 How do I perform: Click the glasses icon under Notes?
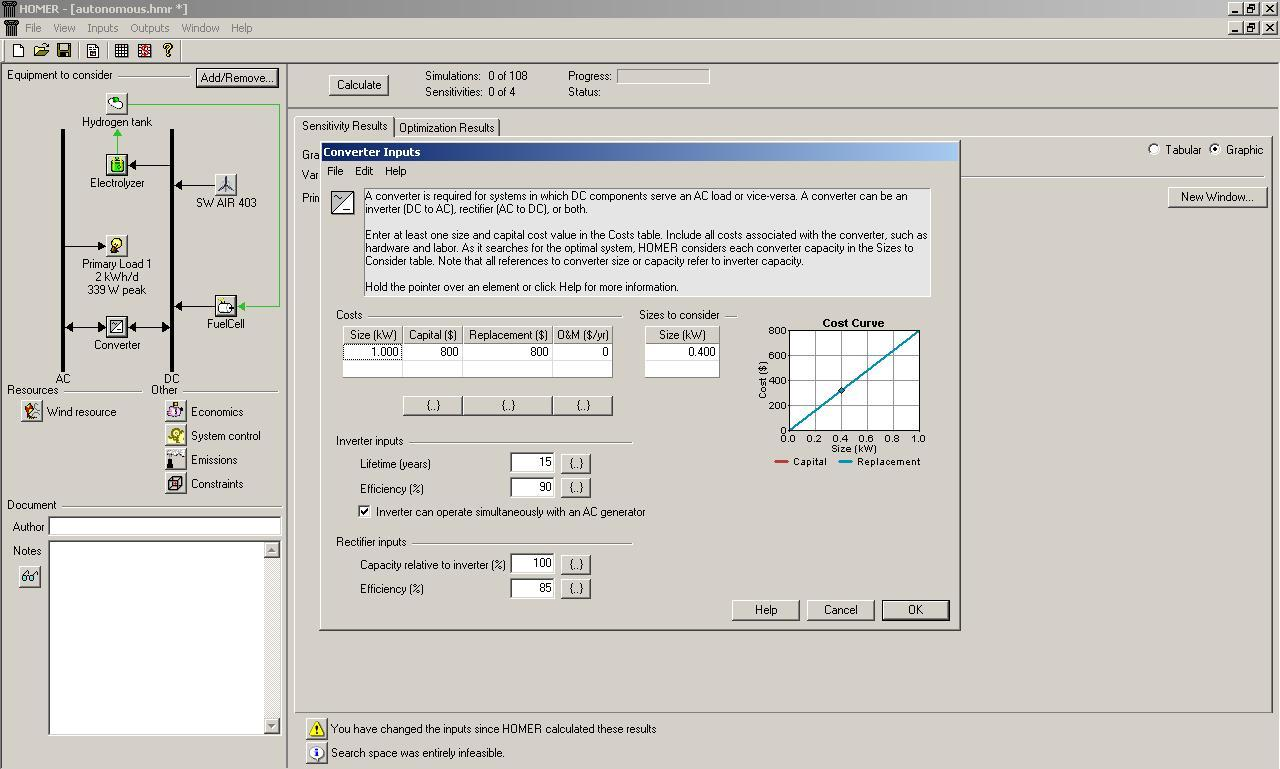(30, 577)
